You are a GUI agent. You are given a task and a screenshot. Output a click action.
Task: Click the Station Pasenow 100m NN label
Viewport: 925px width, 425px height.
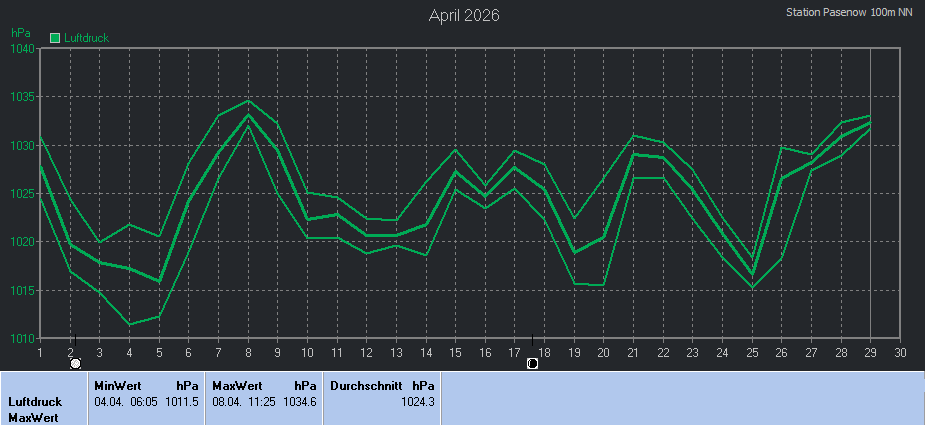[849, 13]
